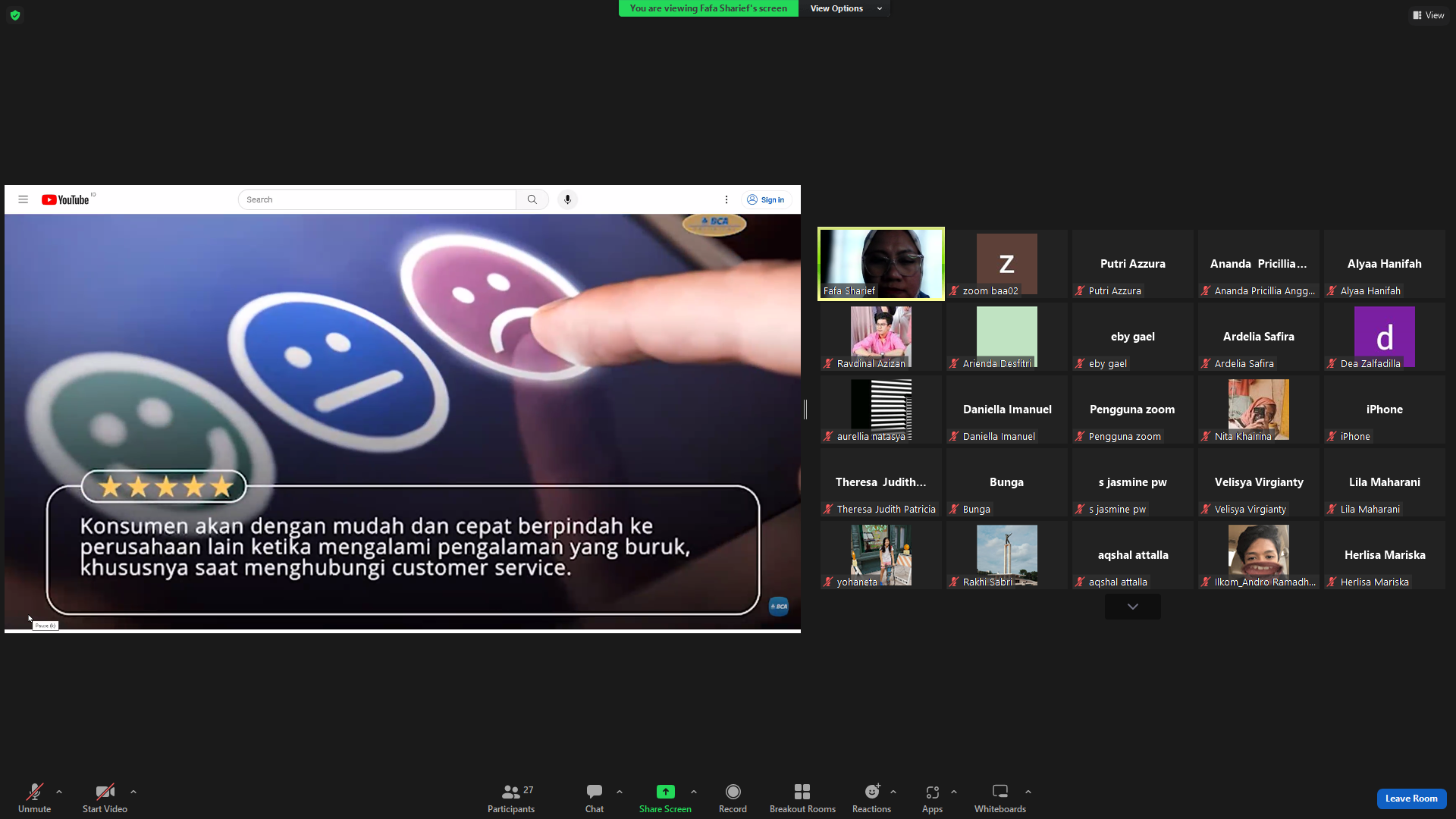Click the YouTube Sign in button
Screen dimensions: 1456x819
coord(766,199)
